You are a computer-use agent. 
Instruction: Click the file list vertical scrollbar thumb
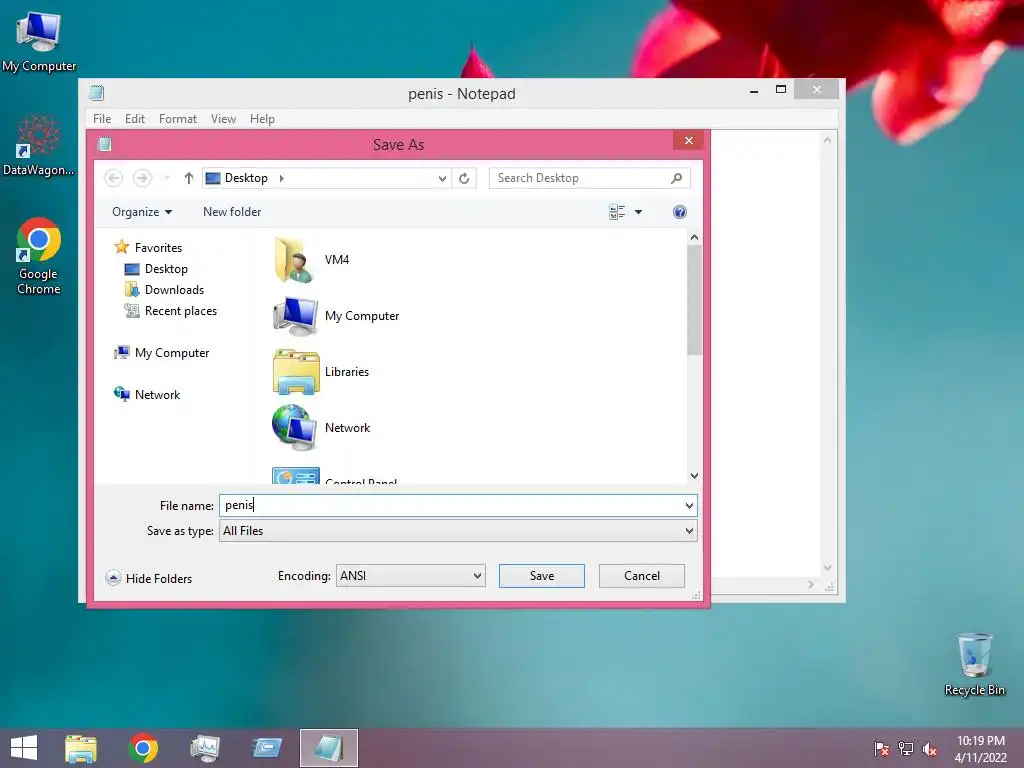pyautogui.click(x=694, y=300)
